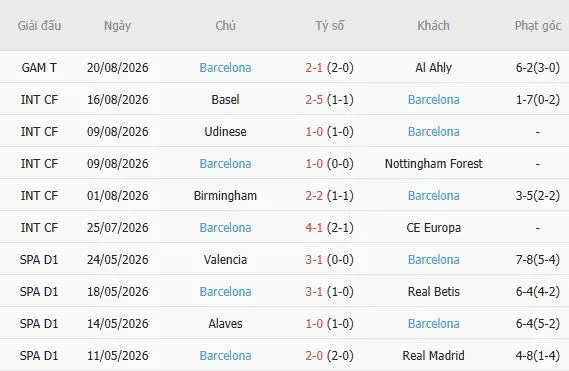
Task: Click the Giải đấu column header
Action: [x=39, y=26]
